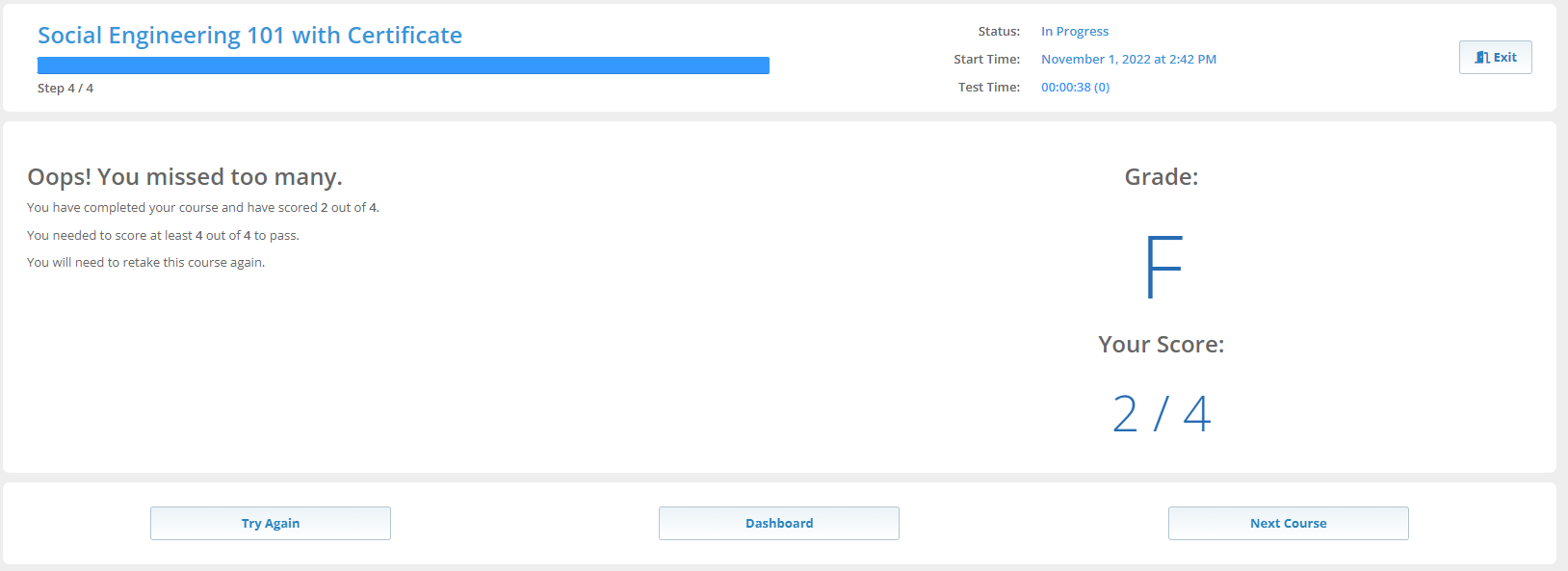Click the large 2 / 4 score
This screenshot has height=571, width=1568.
tap(1162, 414)
